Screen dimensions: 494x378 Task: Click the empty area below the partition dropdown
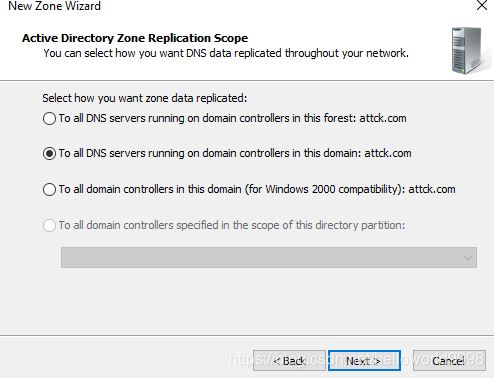point(247,300)
